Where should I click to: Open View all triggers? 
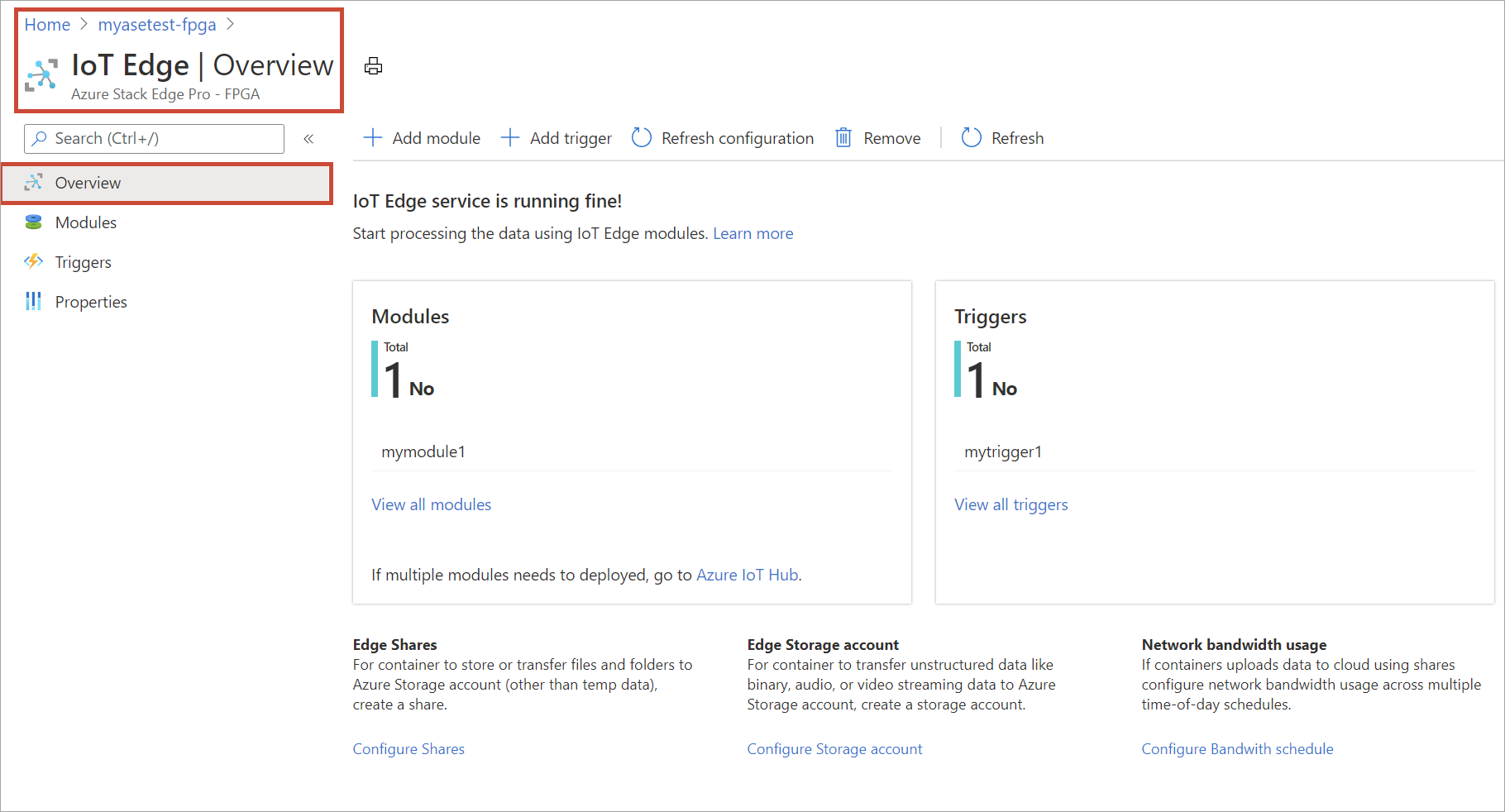tap(1010, 504)
